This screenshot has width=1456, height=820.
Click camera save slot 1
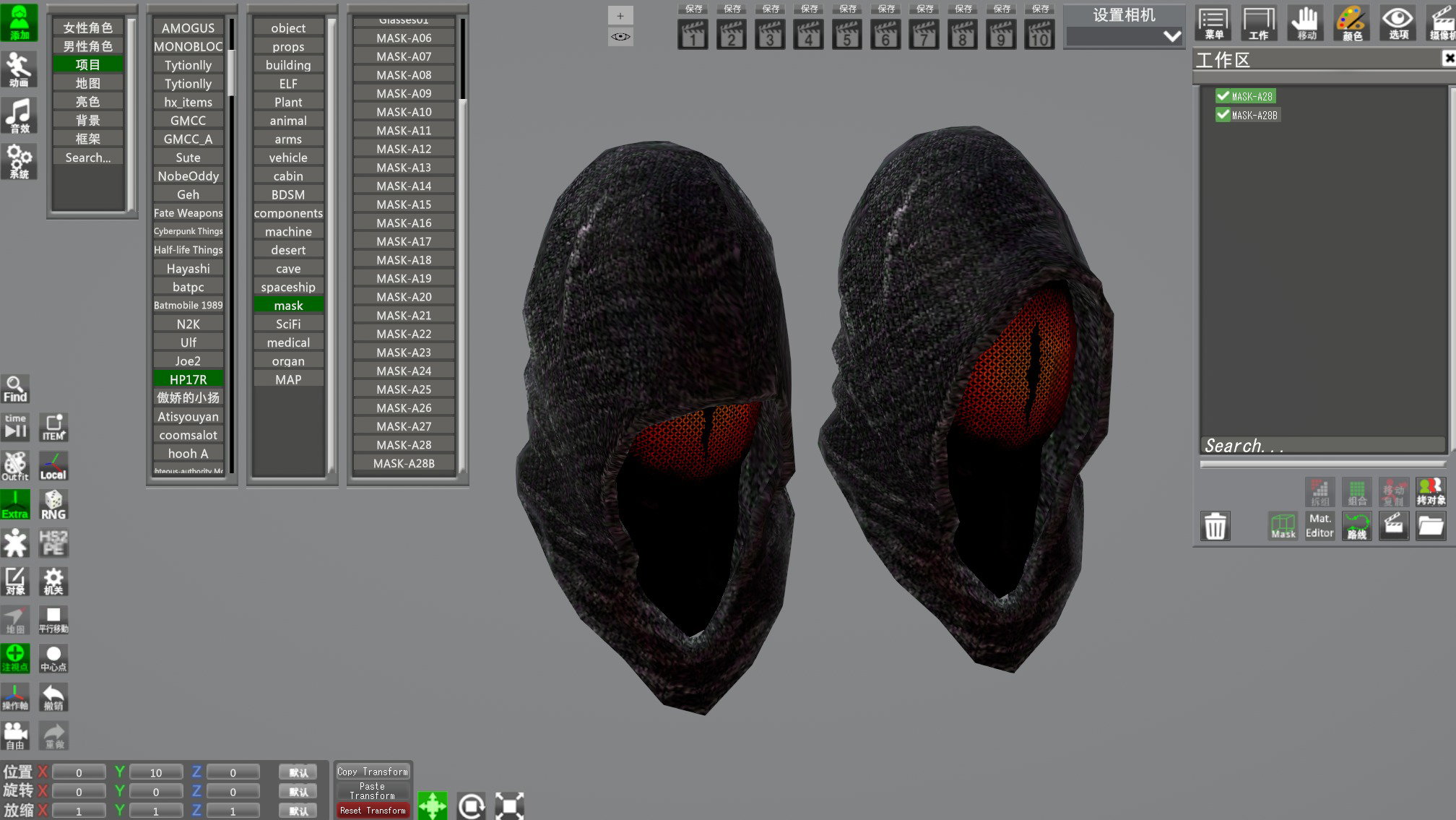(693, 34)
